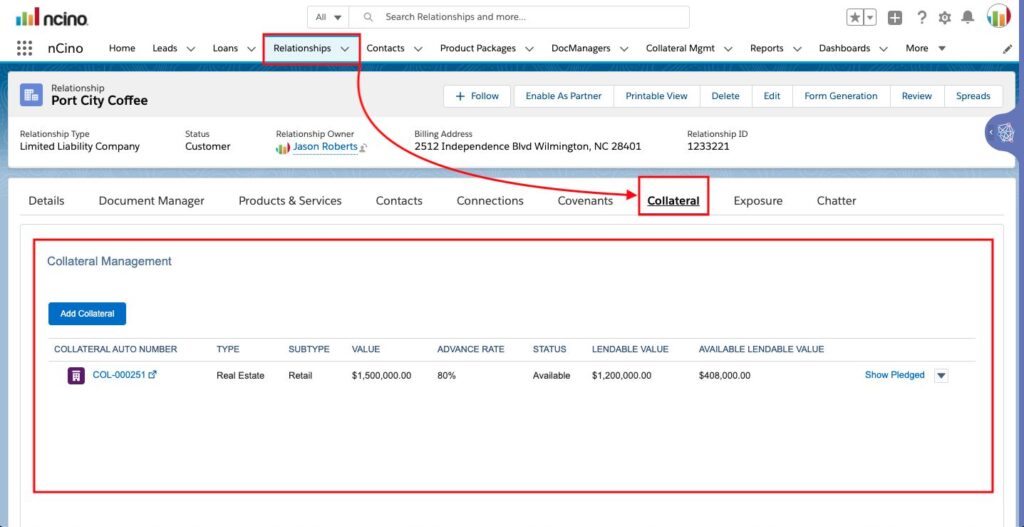Open the All search scope dropdown
The width and height of the screenshot is (1024, 527).
[328, 17]
